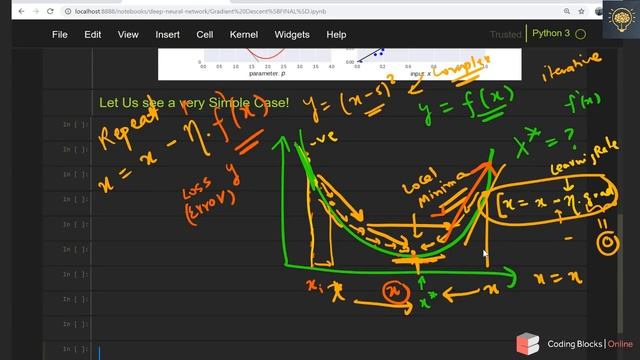640x360 pixels.
Task: Click the browser forward arrow
Action: [x=36, y=11]
